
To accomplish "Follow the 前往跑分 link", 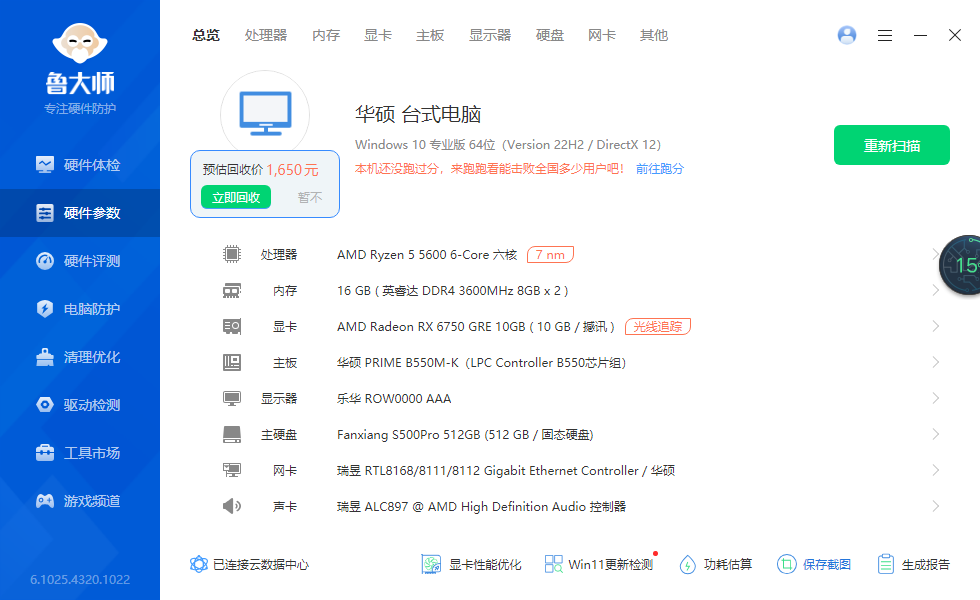I will point(660,169).
